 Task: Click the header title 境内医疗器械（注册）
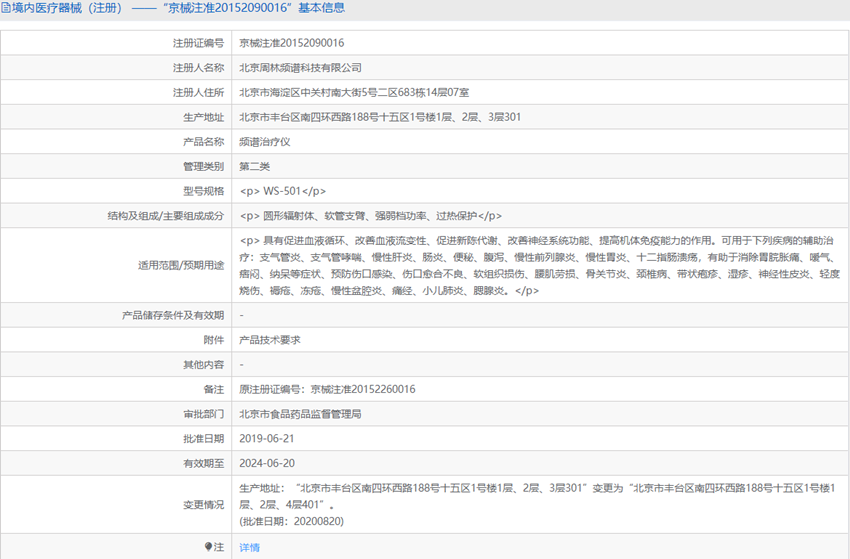tap(67, 8)
